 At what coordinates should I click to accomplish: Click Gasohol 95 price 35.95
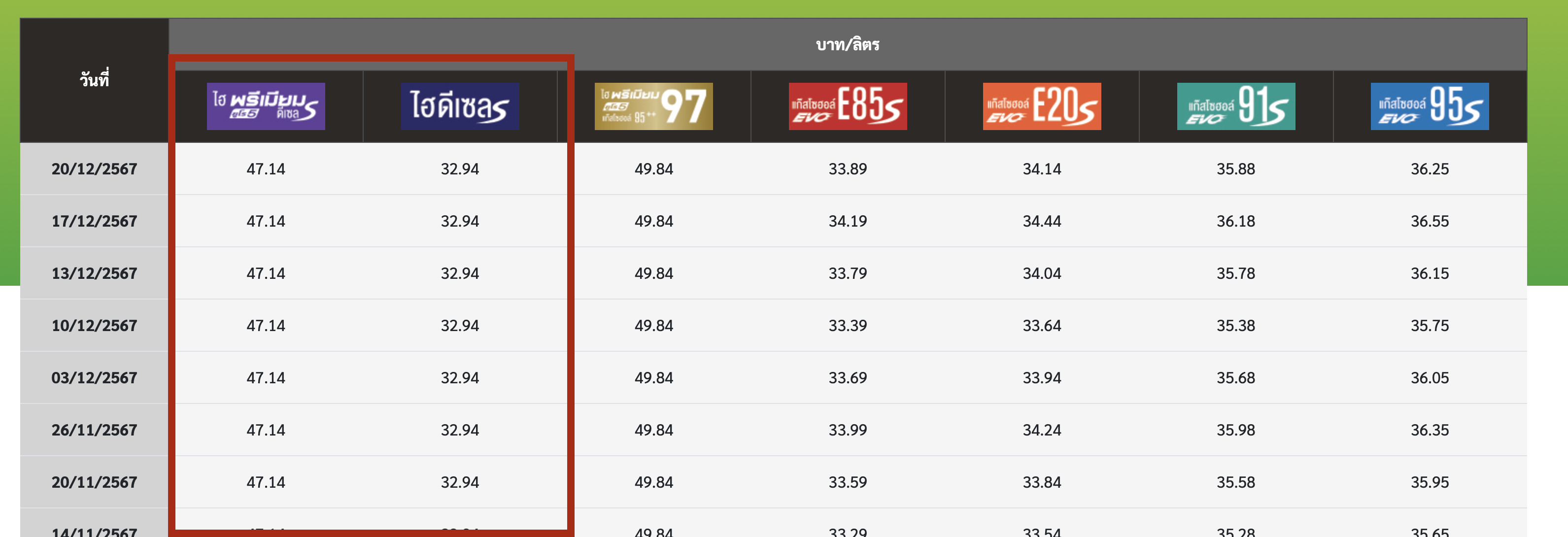pos(1430,482)
